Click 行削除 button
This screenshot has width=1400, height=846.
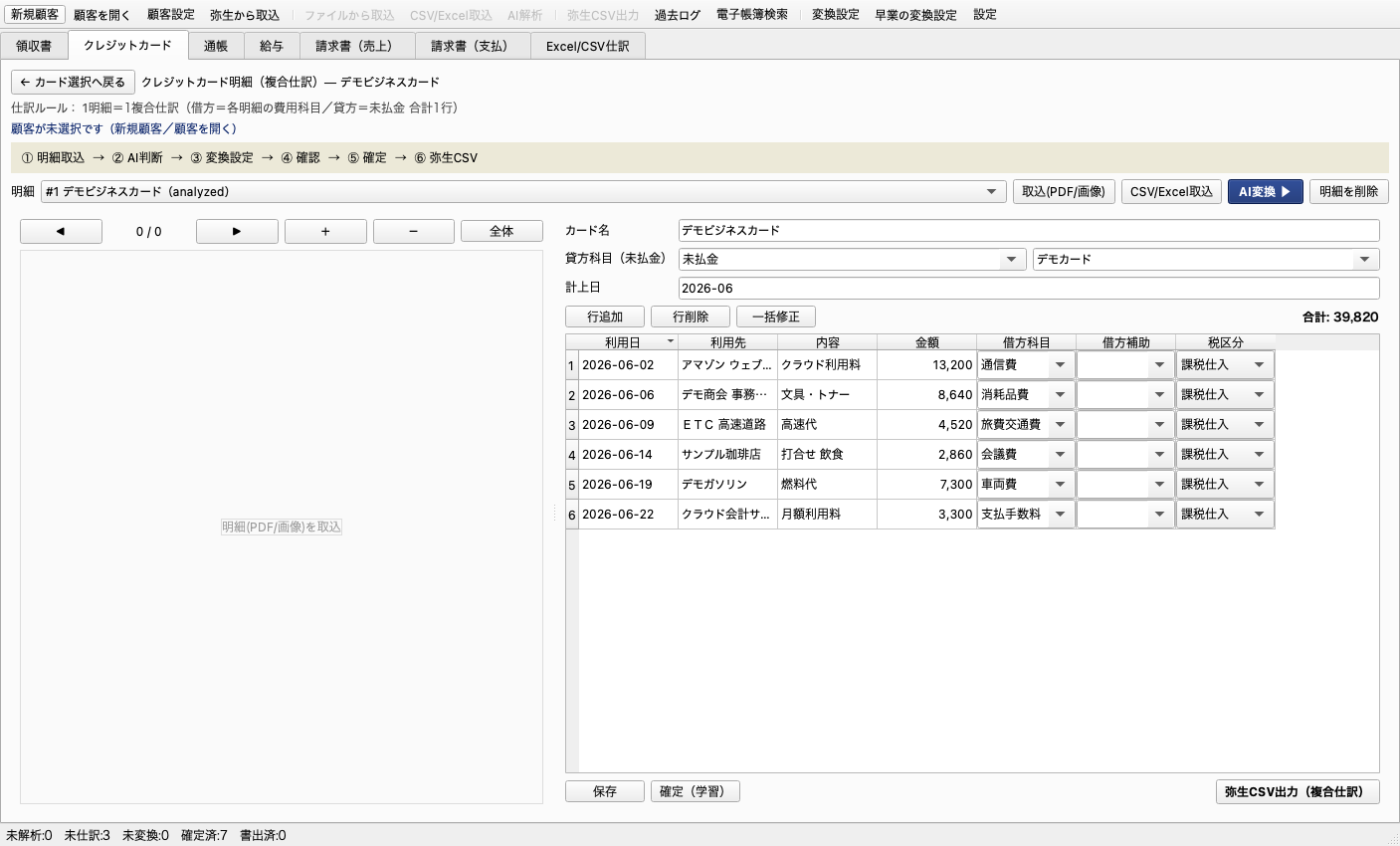click(691, 317)
